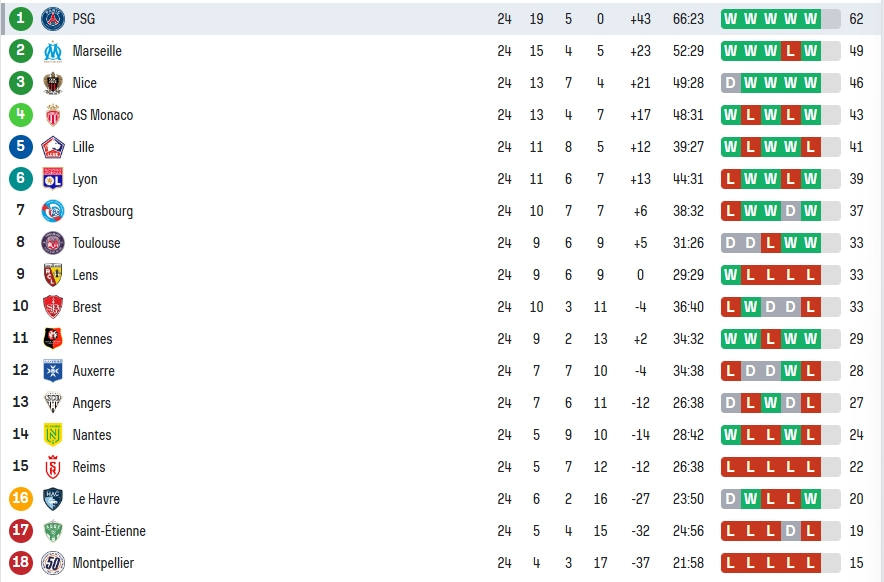Click the Brest team name
Screen dimensions: 884x582
tap(87, 307)
